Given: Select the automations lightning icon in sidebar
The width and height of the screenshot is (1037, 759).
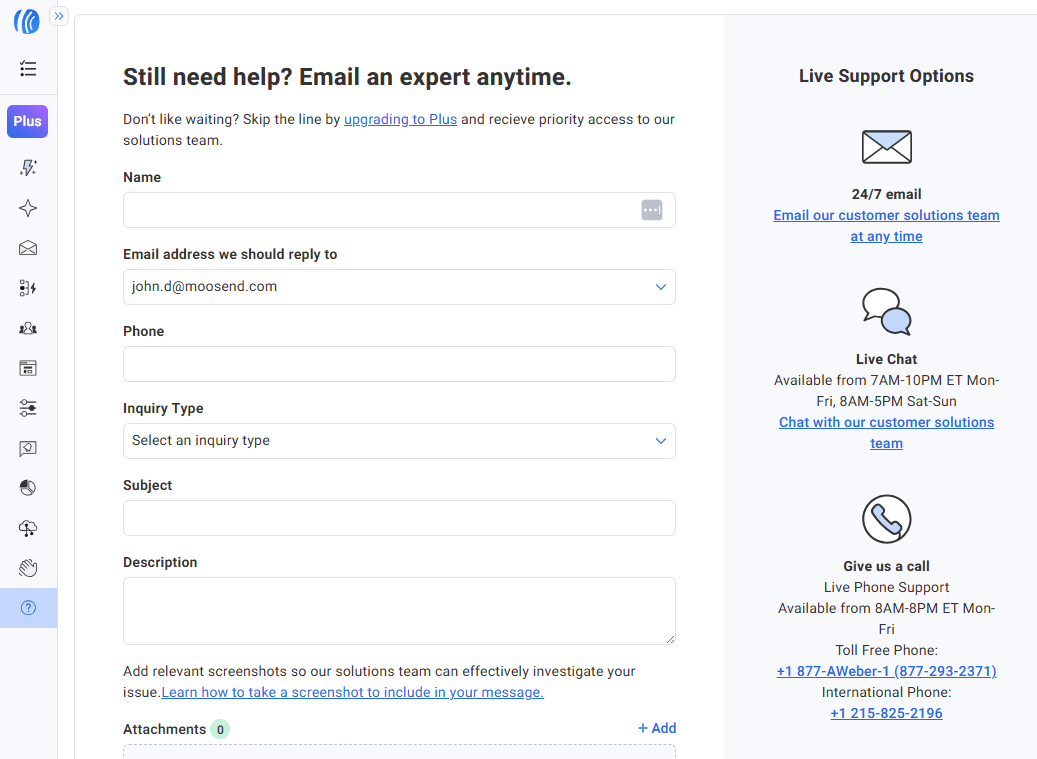Looking at the screenshot, I should 28,288.
